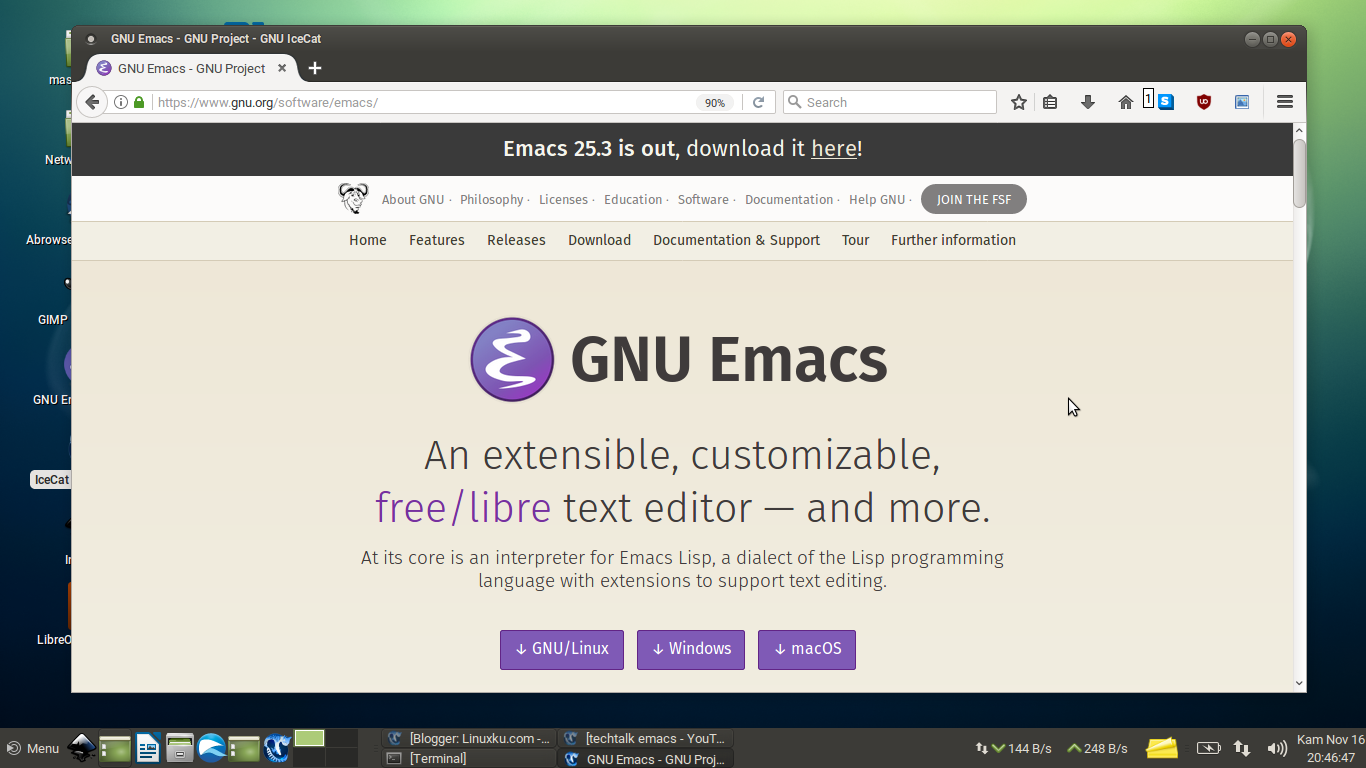The width and height of the screenshot is (1366, 768).
Task: Go back with the browser back arrow
Action: click(x=92, y=102)
